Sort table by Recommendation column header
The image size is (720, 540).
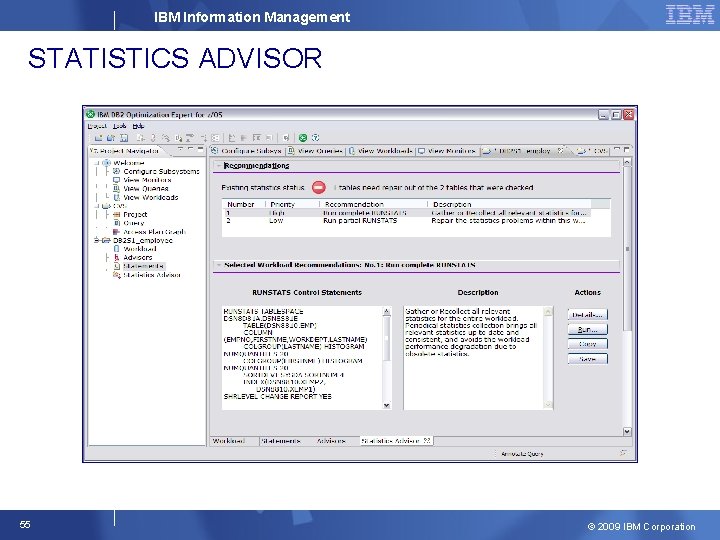click(x=373, y=204)
